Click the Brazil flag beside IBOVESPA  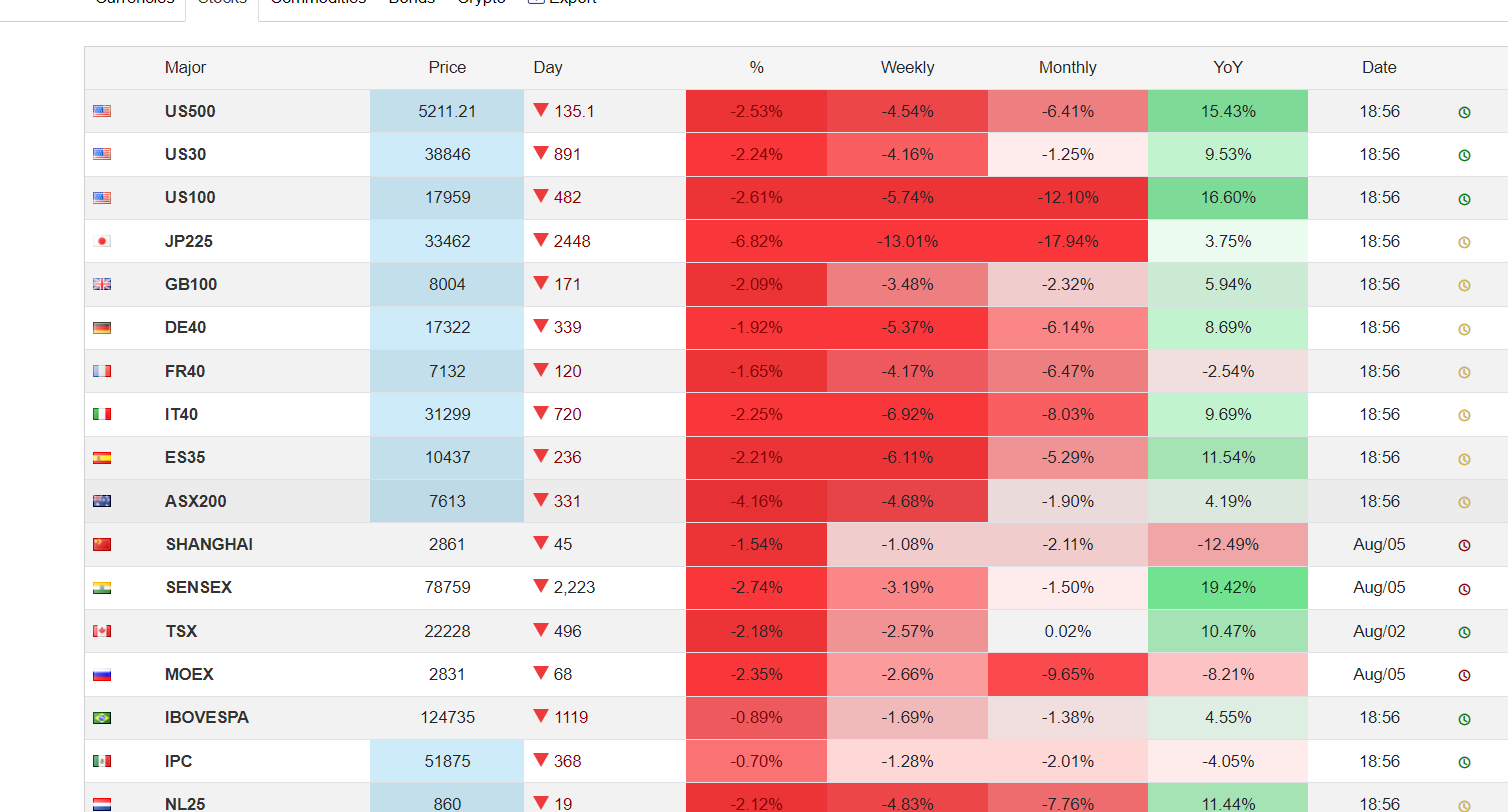click(102, 718)
